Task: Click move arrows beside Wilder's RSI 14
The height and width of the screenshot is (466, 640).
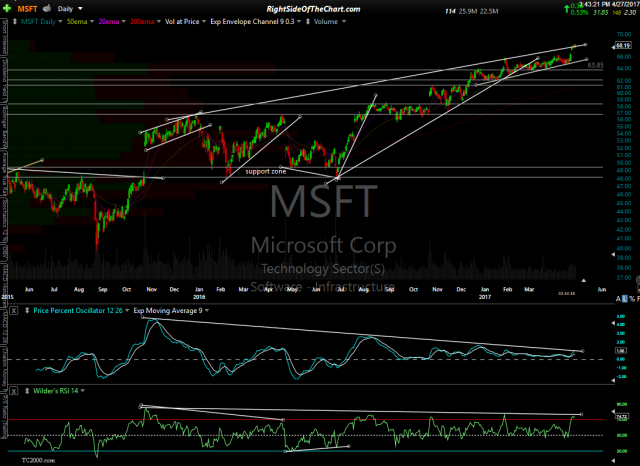Action: [x=27, y=391]
